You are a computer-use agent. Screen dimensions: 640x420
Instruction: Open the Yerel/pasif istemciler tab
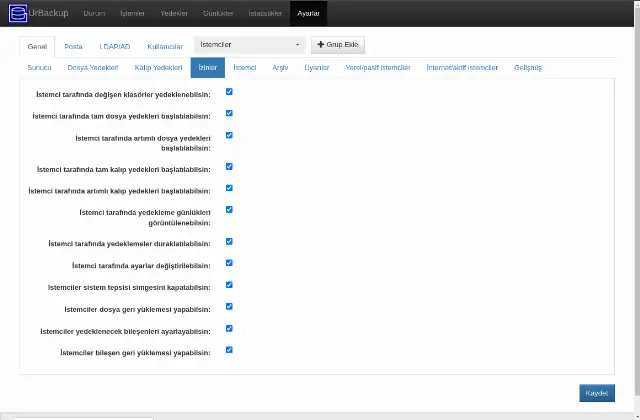378,68
